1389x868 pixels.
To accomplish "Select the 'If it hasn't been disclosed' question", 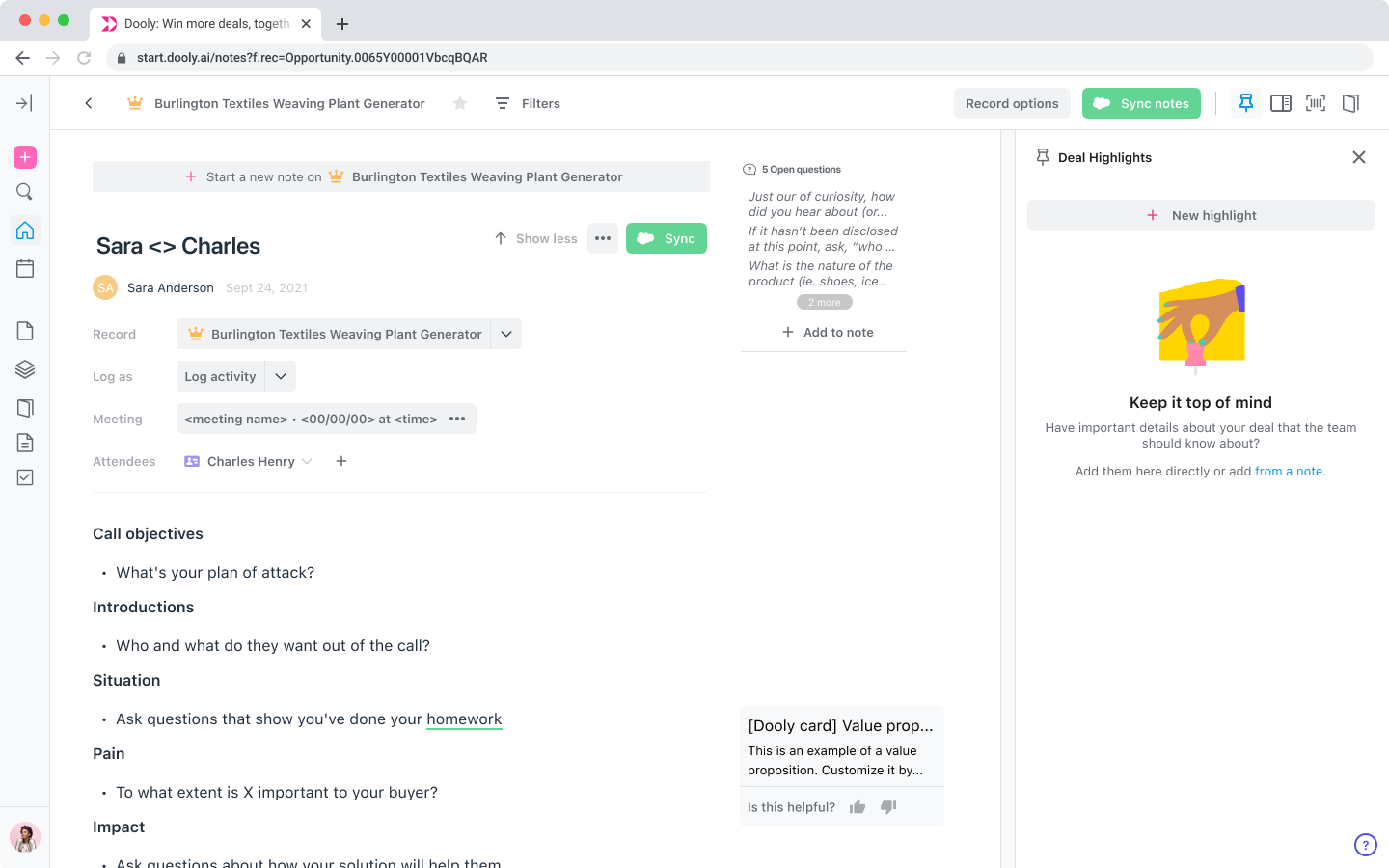I will point(823,238).
